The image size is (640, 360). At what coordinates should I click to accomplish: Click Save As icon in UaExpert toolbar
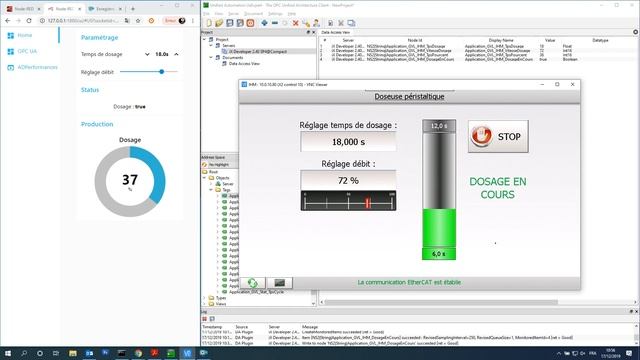(x=240, y=23)
